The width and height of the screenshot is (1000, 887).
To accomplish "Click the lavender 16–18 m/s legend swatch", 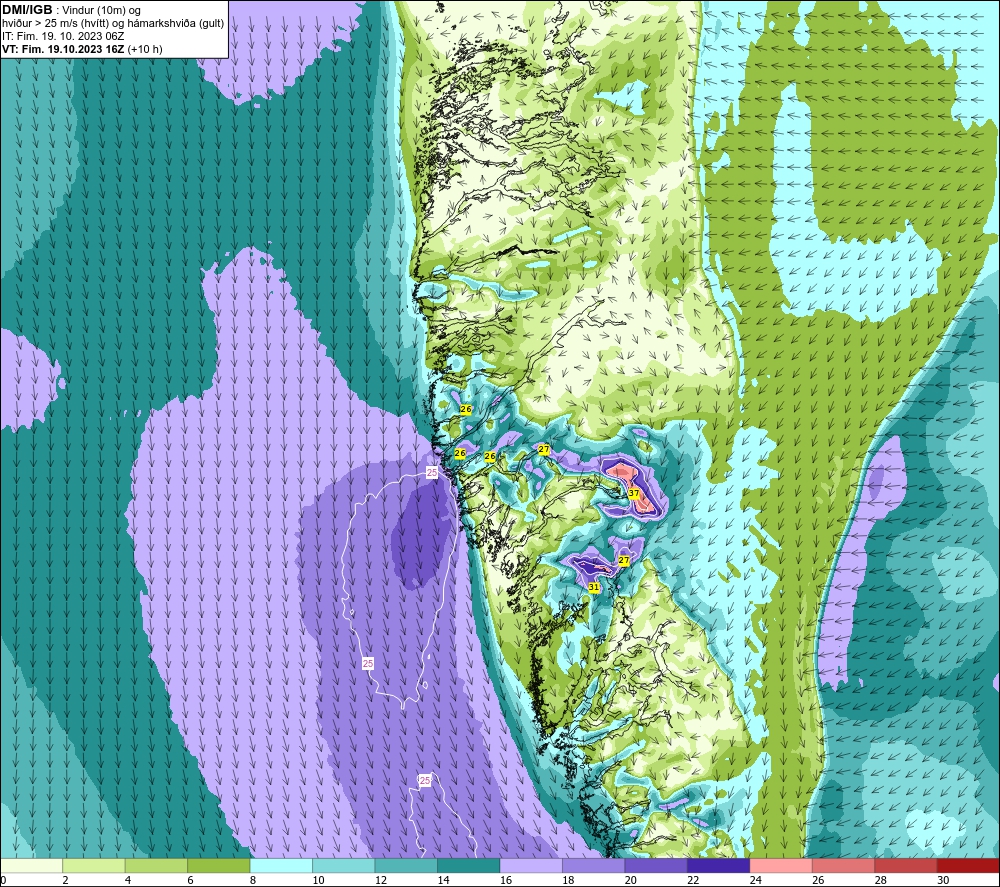I will pos(531,865).
